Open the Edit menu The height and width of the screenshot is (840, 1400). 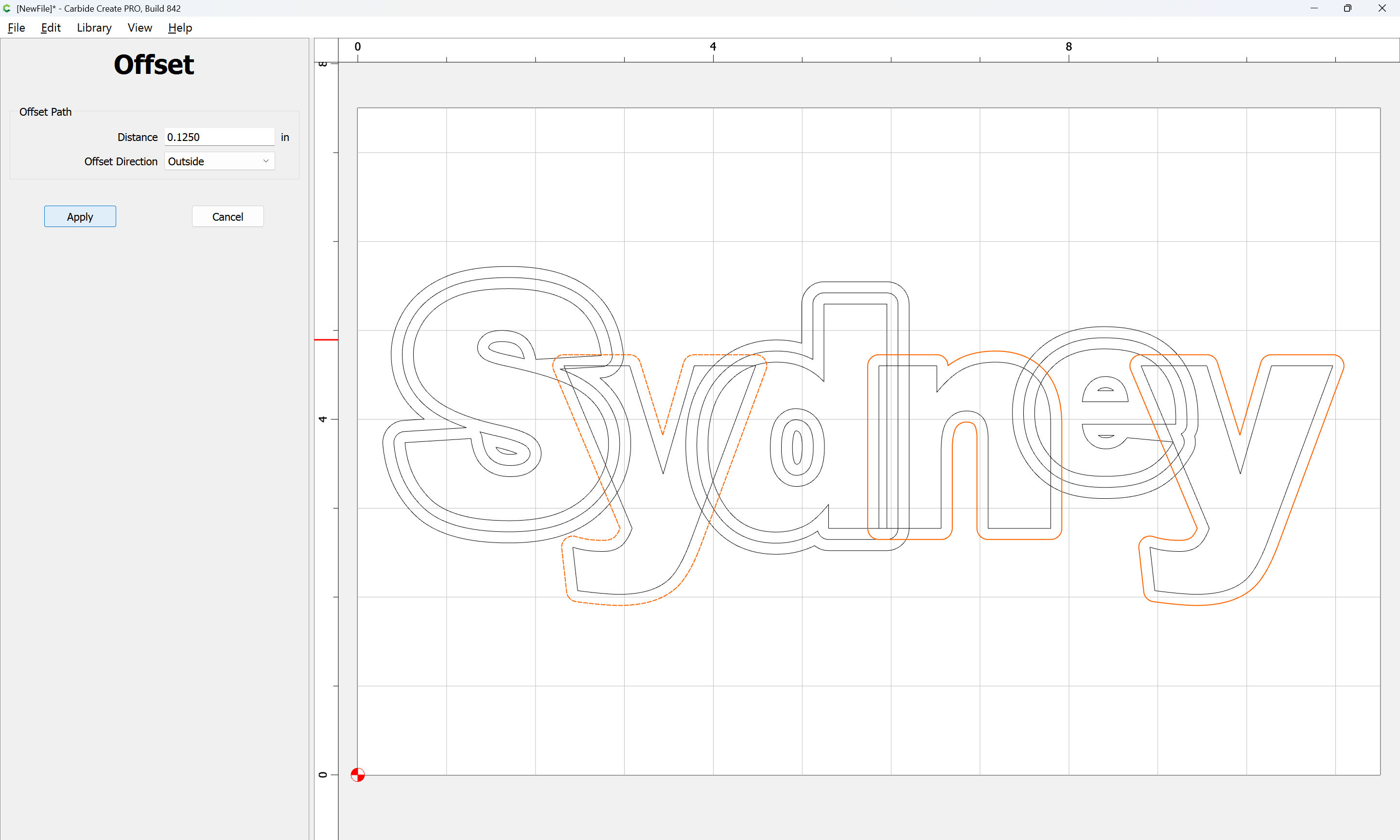pyautogui.click(x=51, y=28)
